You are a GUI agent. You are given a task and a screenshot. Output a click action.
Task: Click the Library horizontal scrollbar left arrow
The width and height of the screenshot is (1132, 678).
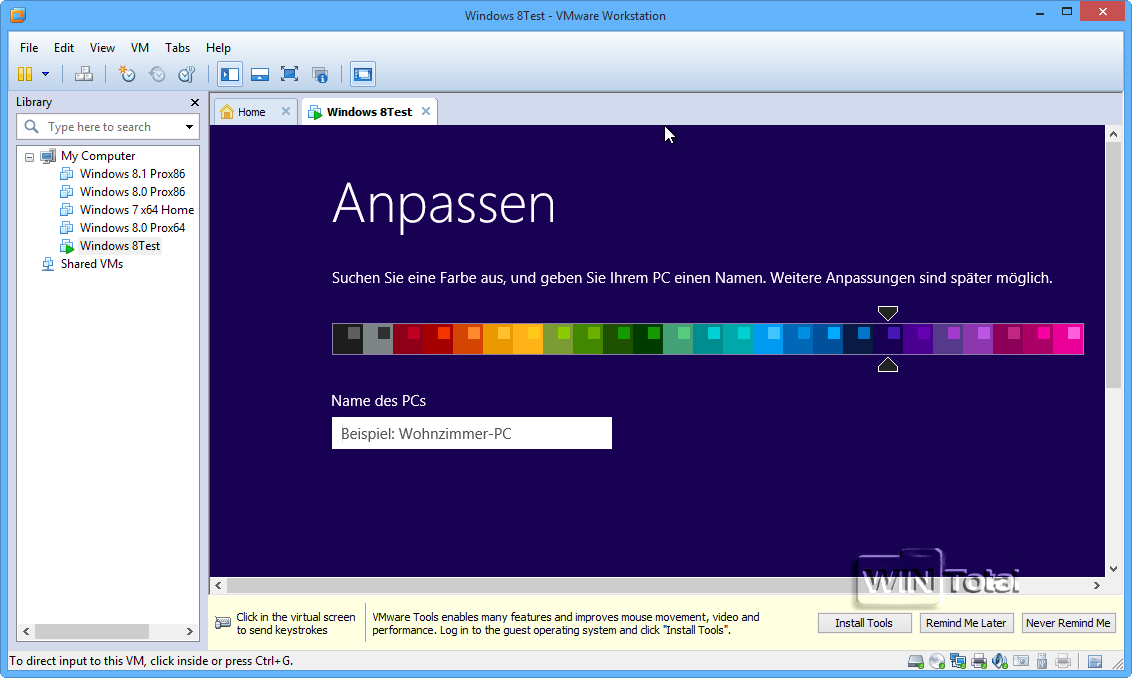[x=26, y=632]
